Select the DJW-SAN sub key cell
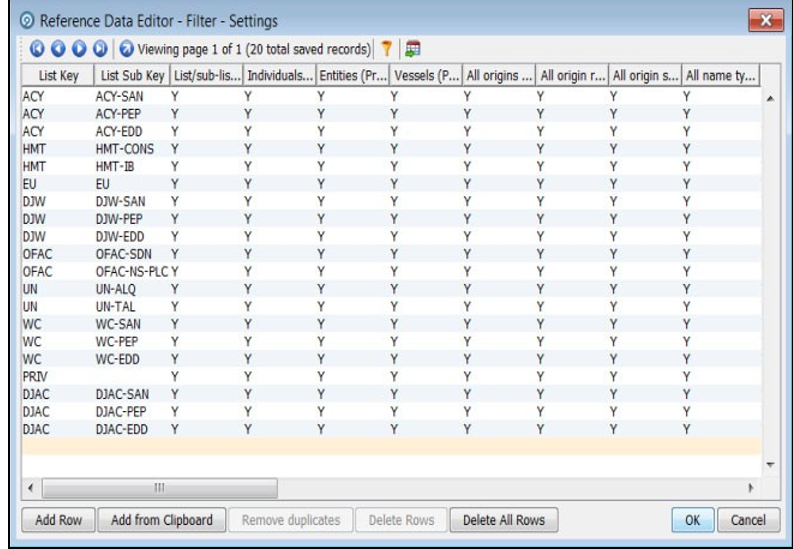 (x=132, y=201)
